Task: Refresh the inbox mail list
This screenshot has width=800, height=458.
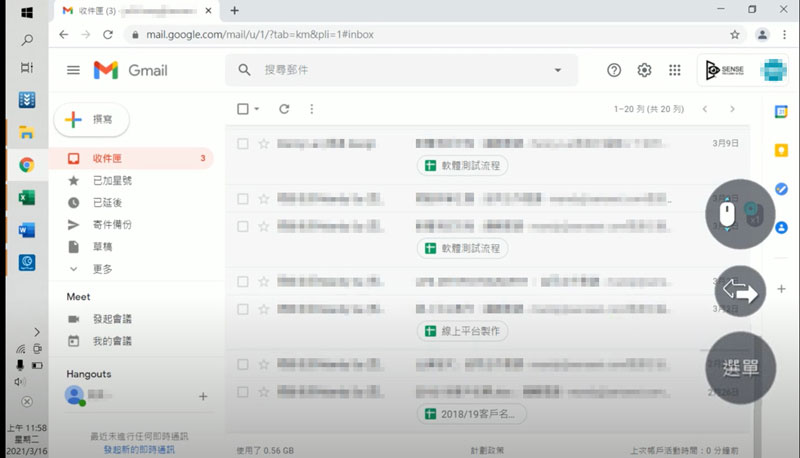Action: pos(284,109)
